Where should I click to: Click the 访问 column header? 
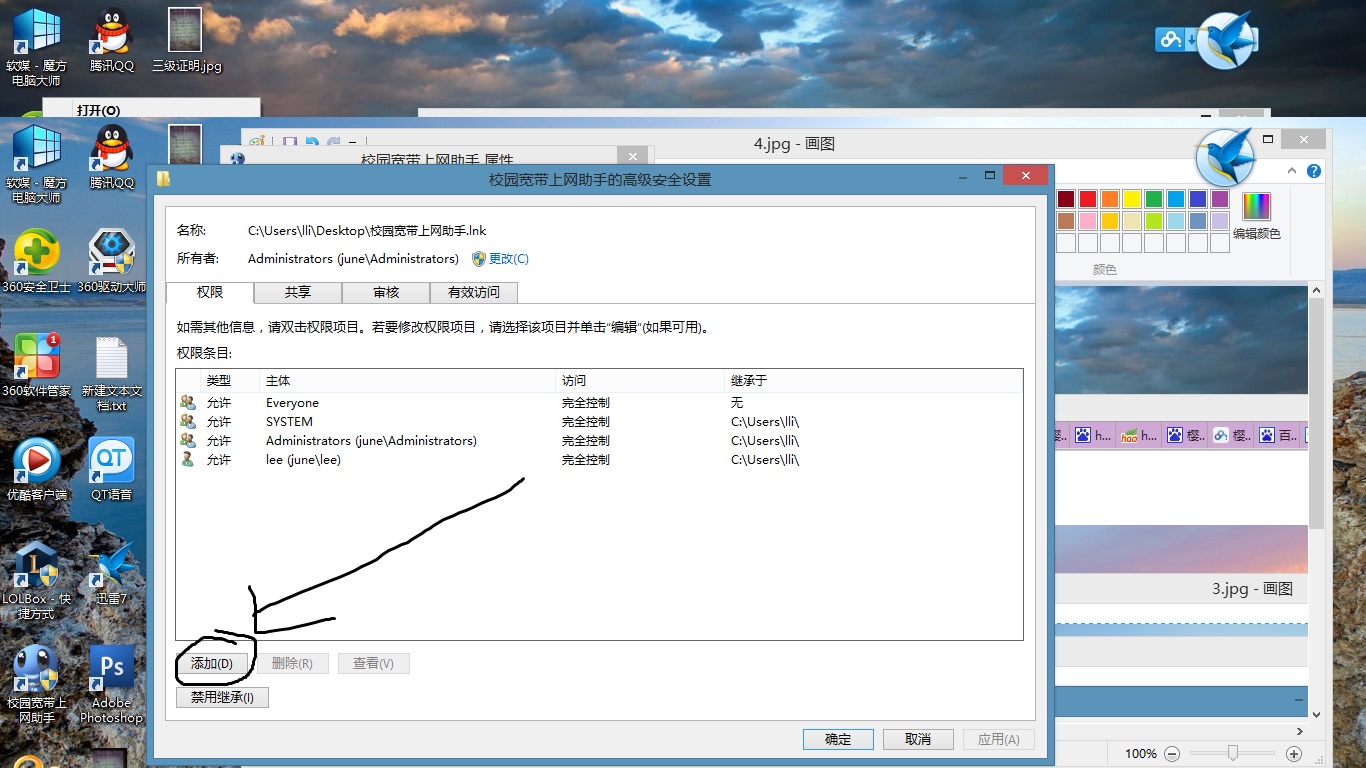pyautogui.click(x=640, y=381)
